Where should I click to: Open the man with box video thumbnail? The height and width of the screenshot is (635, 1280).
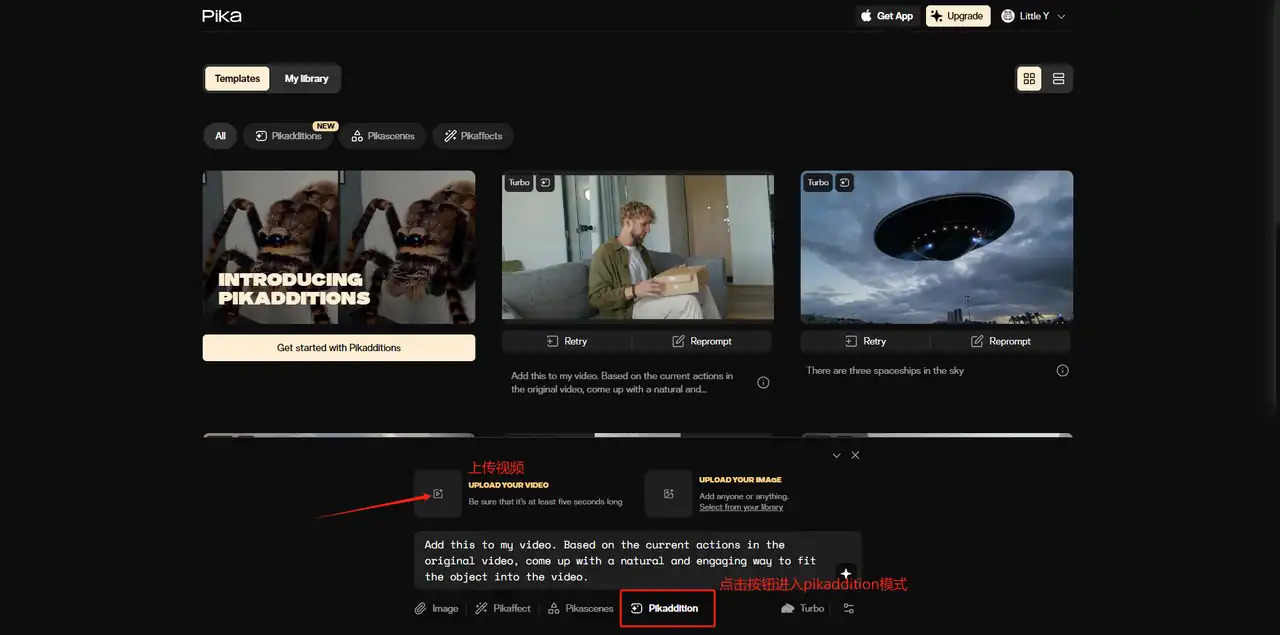(x=638, y=247)
